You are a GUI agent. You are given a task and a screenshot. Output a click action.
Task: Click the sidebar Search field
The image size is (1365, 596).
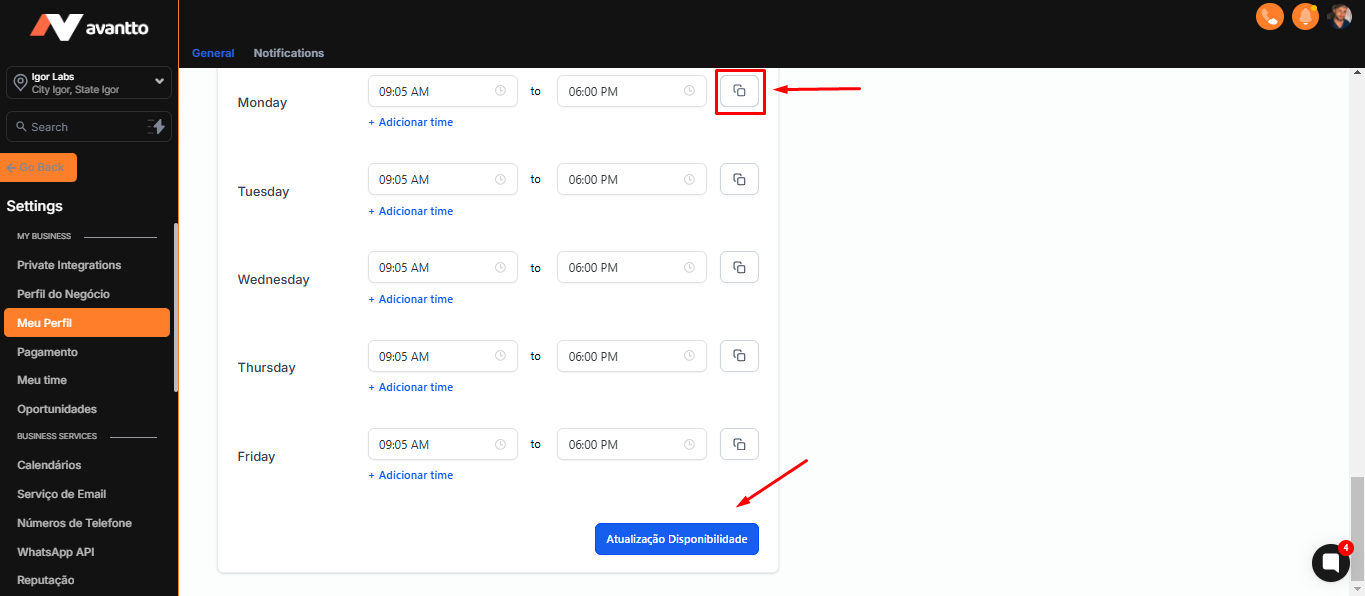pos(75,127)
